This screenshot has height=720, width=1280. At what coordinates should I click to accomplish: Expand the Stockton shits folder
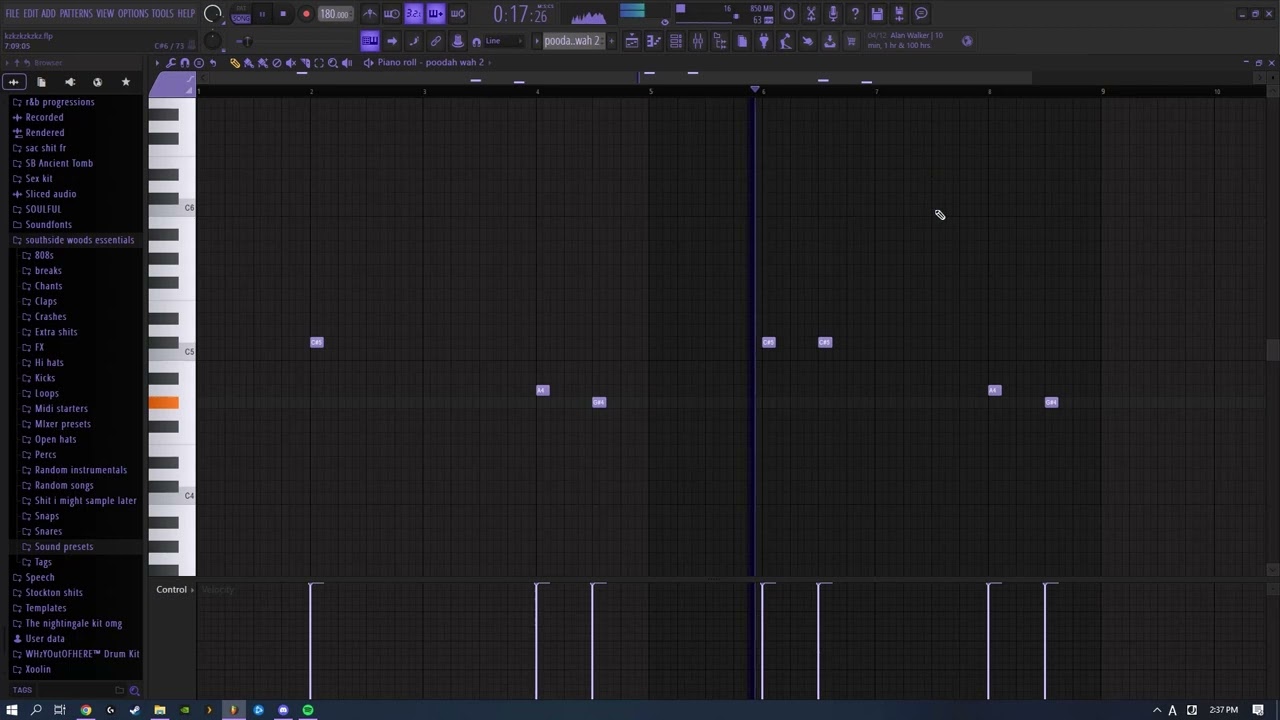(54, 593)
